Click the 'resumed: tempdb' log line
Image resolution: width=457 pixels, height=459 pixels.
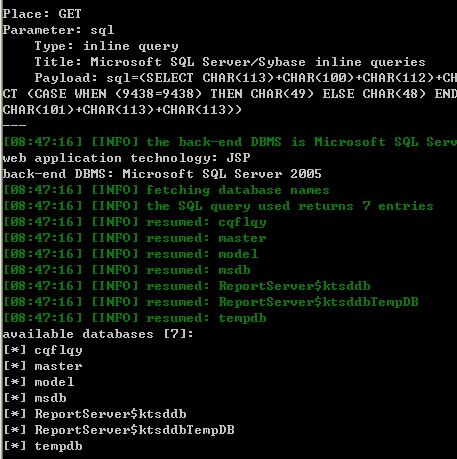click(135, 318)
